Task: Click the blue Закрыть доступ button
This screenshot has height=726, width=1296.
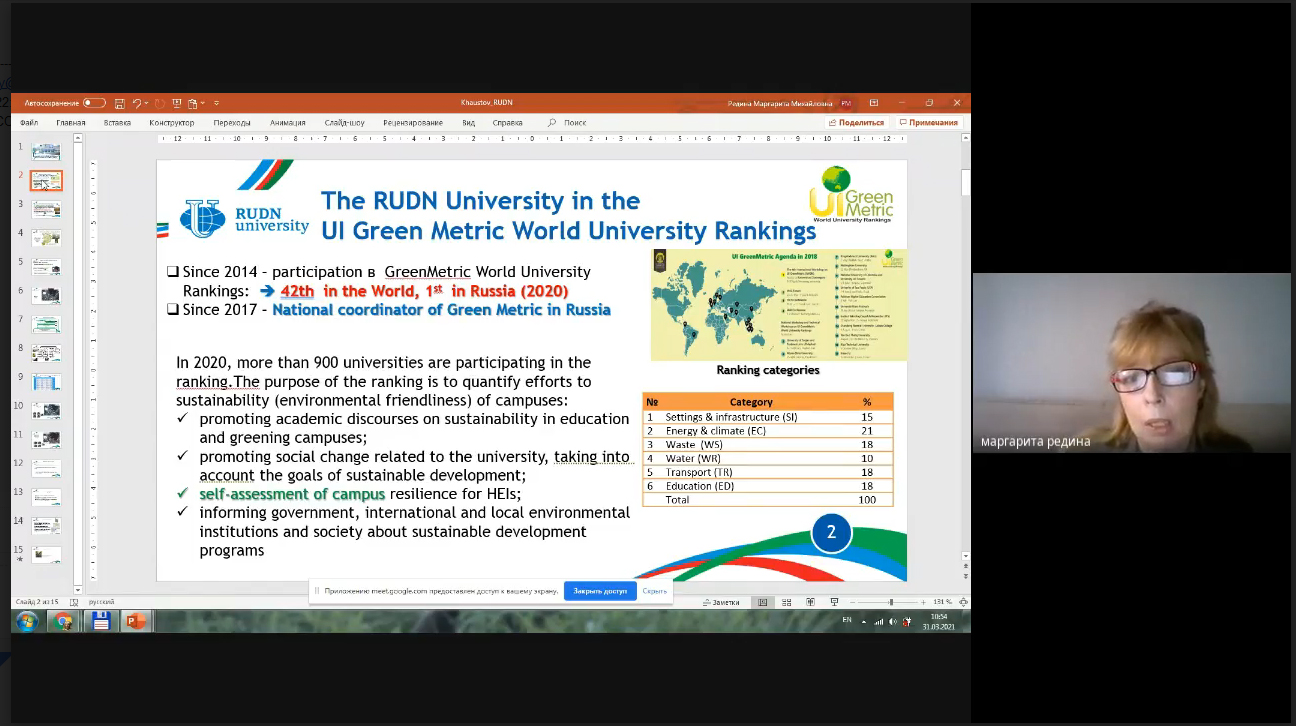Action: pos(600,591)
